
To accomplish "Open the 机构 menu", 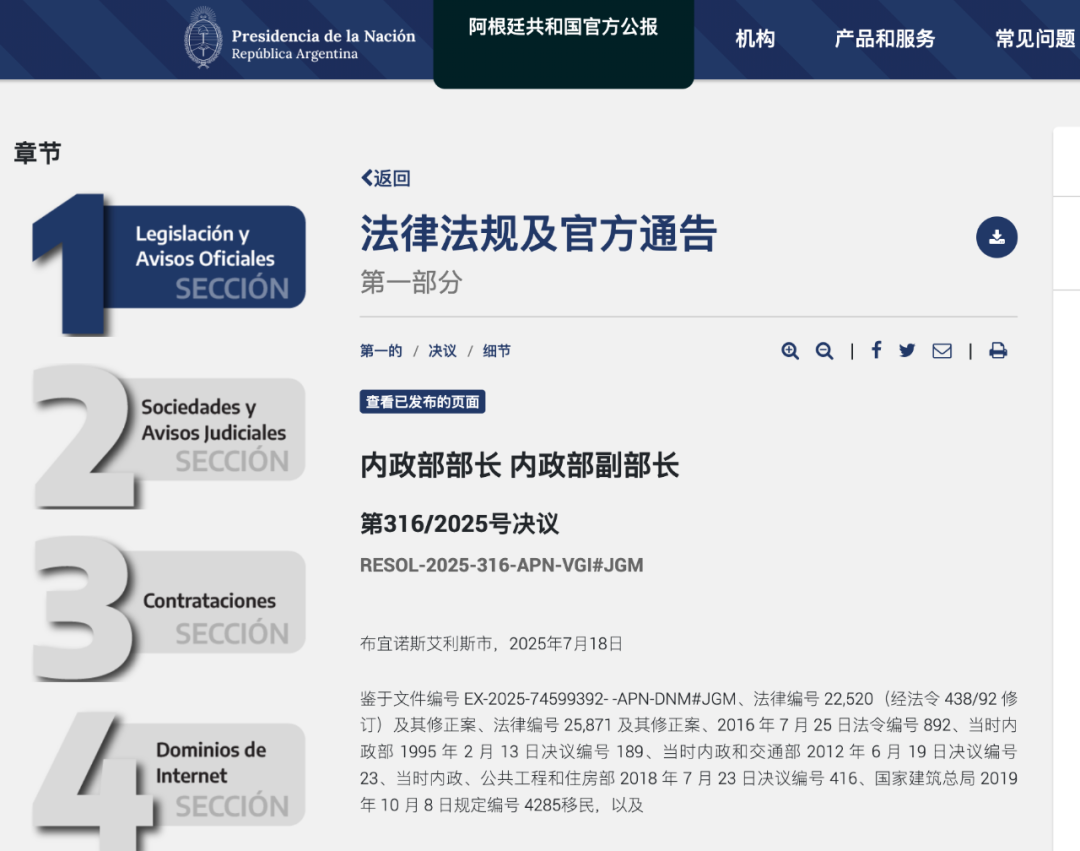I will pyautogui.click(x=756, y=40).
